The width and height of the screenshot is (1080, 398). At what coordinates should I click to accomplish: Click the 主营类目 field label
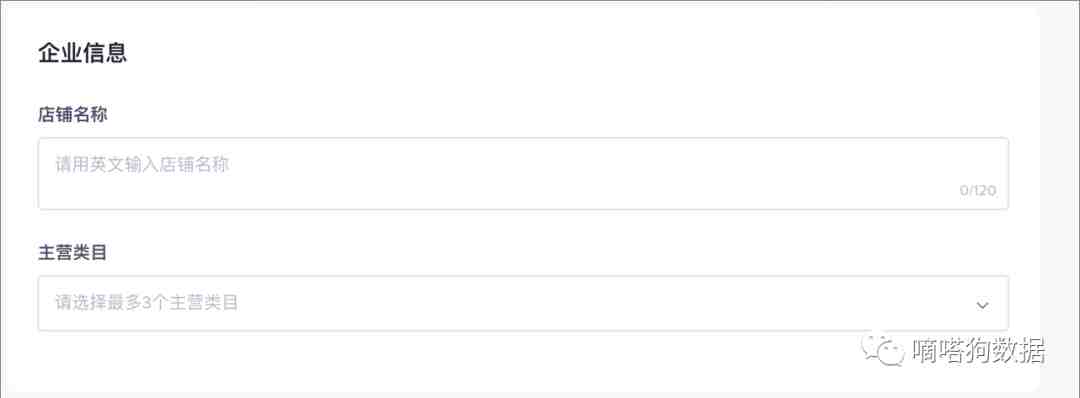coord(72,253)
